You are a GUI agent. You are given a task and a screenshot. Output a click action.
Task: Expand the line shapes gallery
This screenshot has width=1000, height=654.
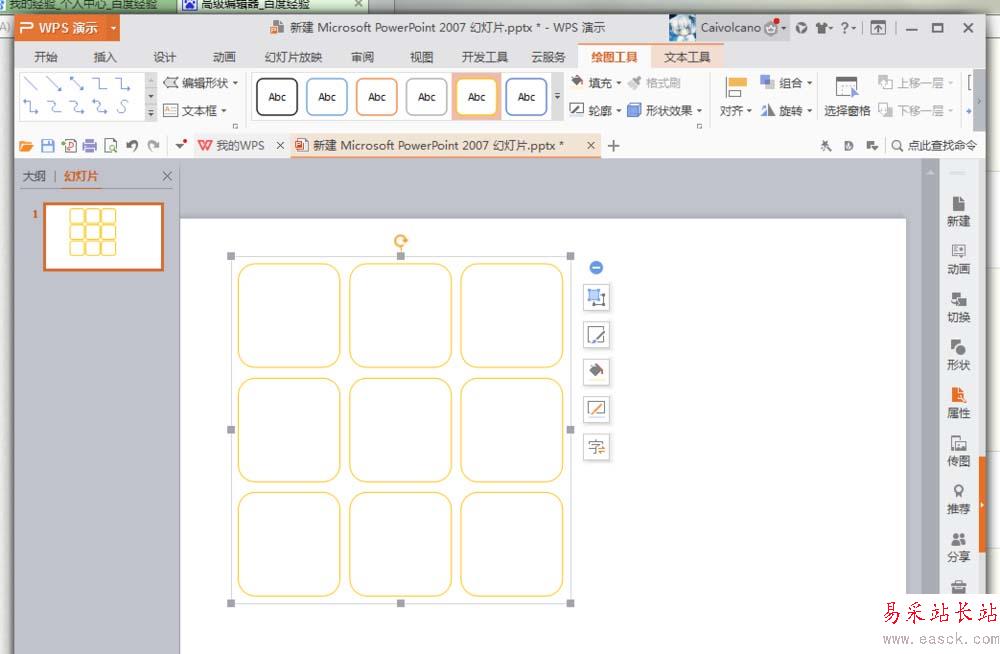pyautogui.click(x=151, y=113)
